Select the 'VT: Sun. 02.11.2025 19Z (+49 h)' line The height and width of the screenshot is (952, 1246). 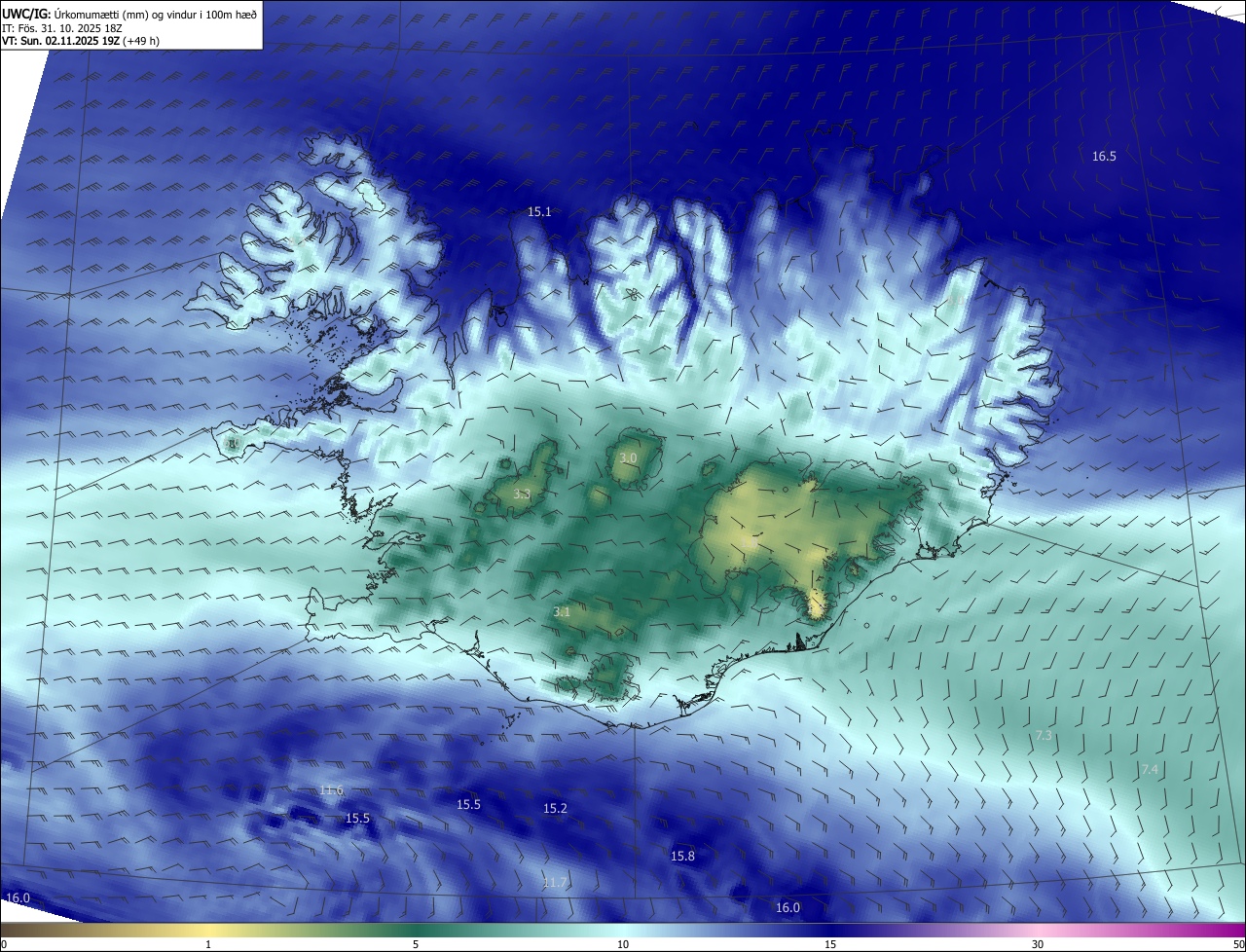point(81,41)
